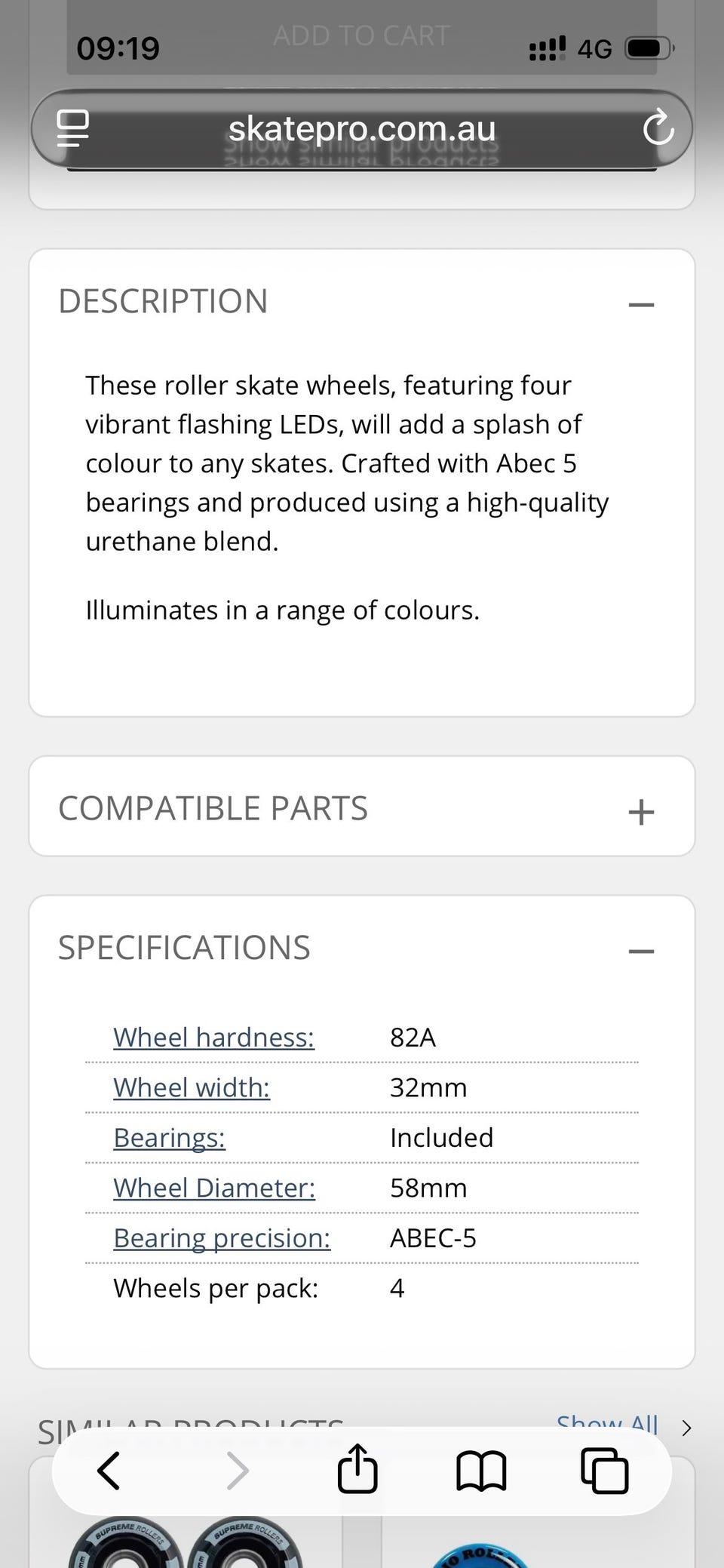Collapse the Description section minus icon
The width and height of the screenshot is (724, 1568).
(641, 305)
